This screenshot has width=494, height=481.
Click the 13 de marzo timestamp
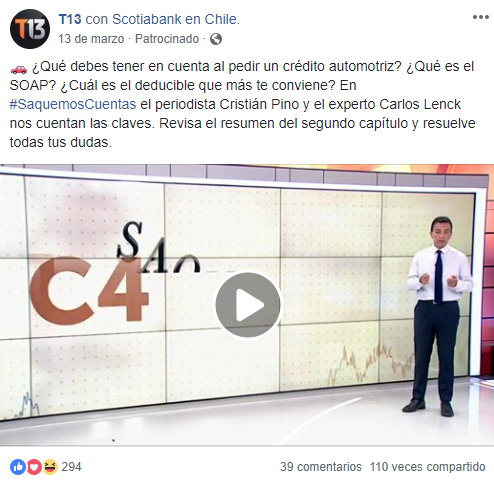point(91,39)
